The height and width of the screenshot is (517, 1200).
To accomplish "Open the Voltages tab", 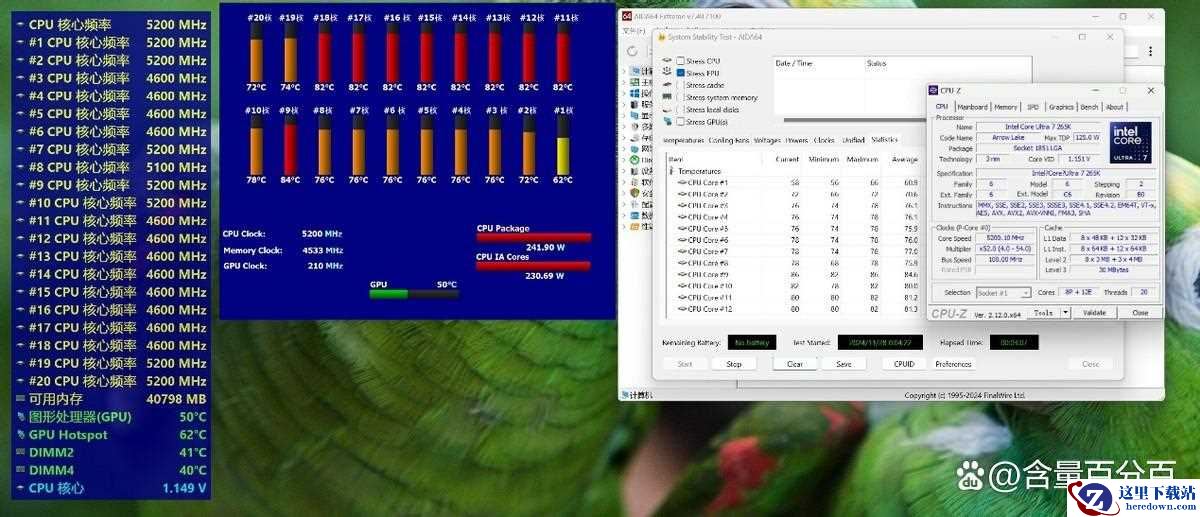I will (x=767, y=140).
